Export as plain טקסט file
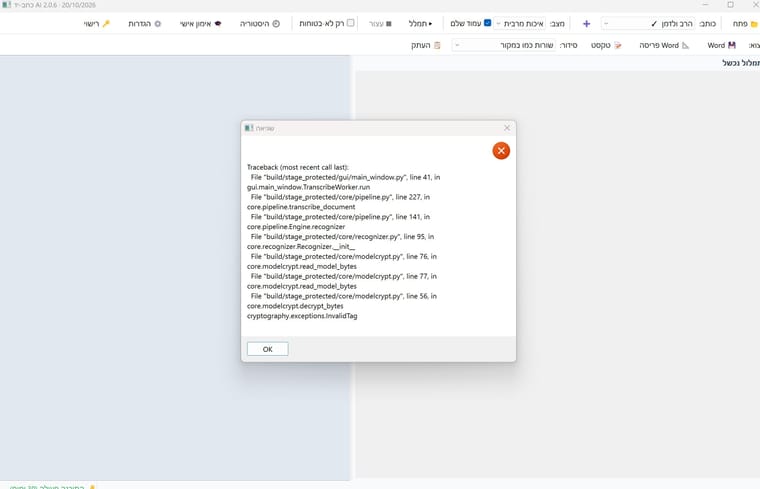This screenshot has width=760, height=489. [606, 45]
